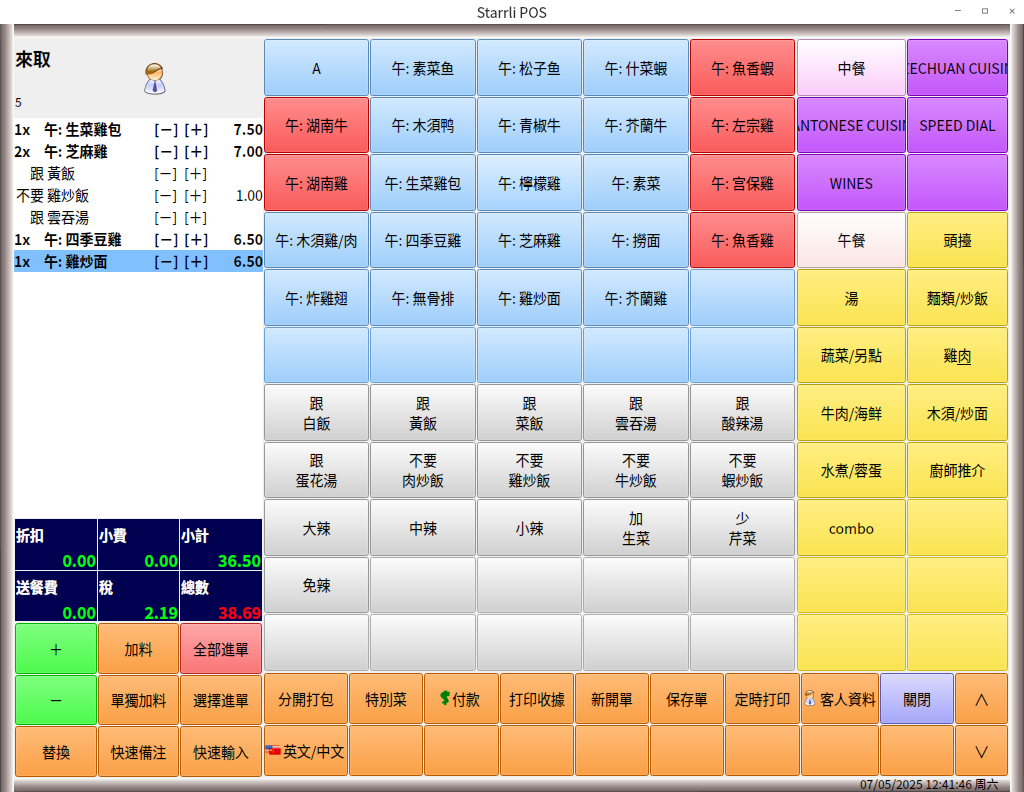This screenshot has height=792, width=1024.
Task: Choose 大辣 spice level
Action: pyautogui.click(x=316, y=528)
